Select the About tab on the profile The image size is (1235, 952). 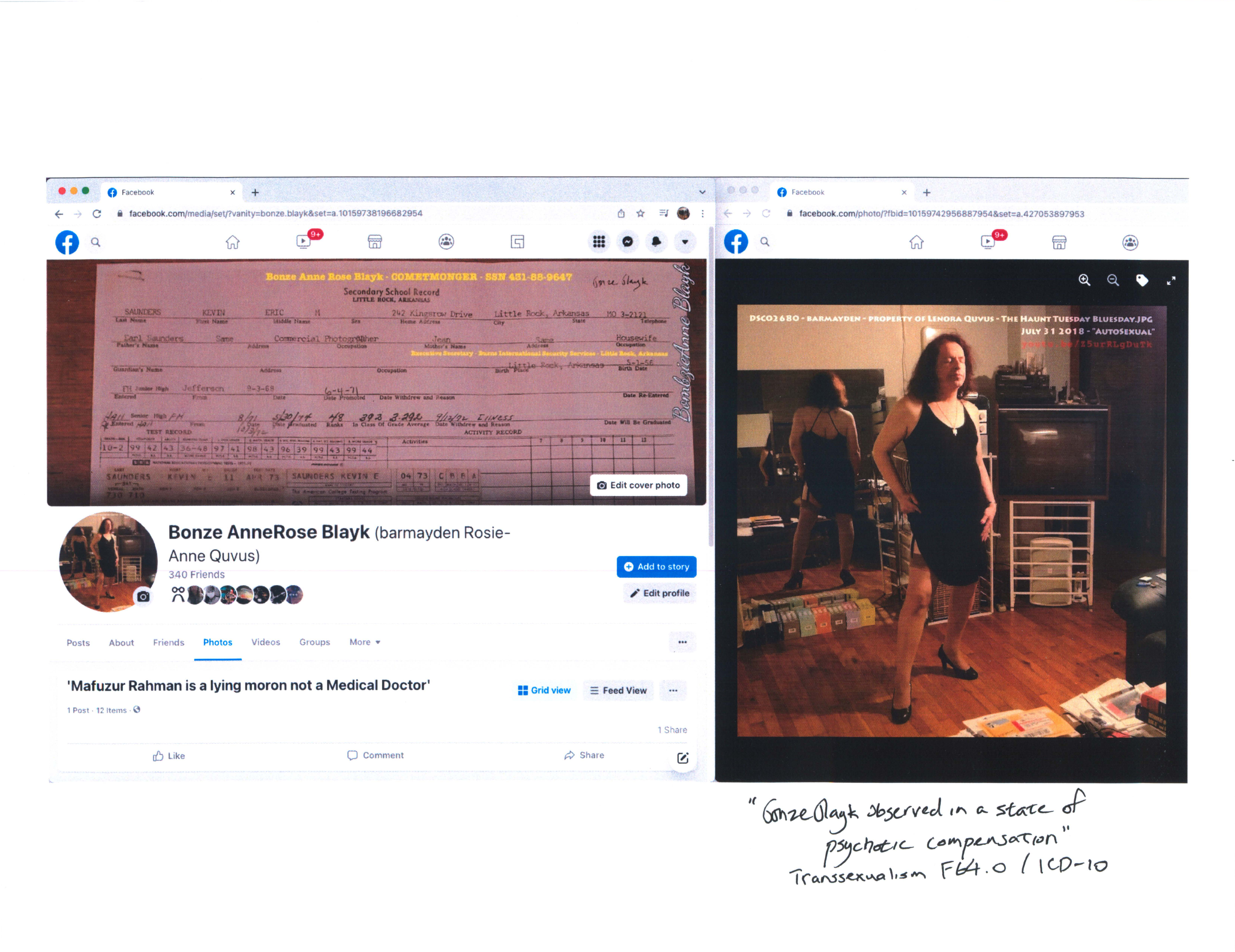point(121,642)
